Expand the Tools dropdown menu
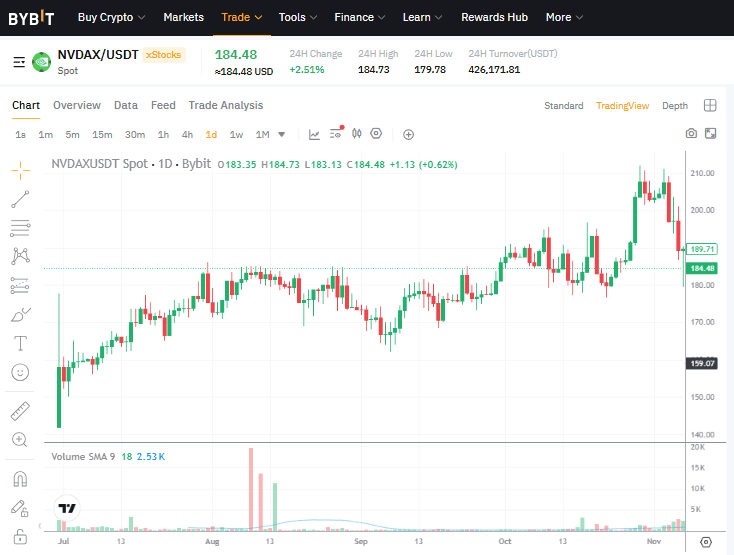The image size is (734, 555). point(298,17)
